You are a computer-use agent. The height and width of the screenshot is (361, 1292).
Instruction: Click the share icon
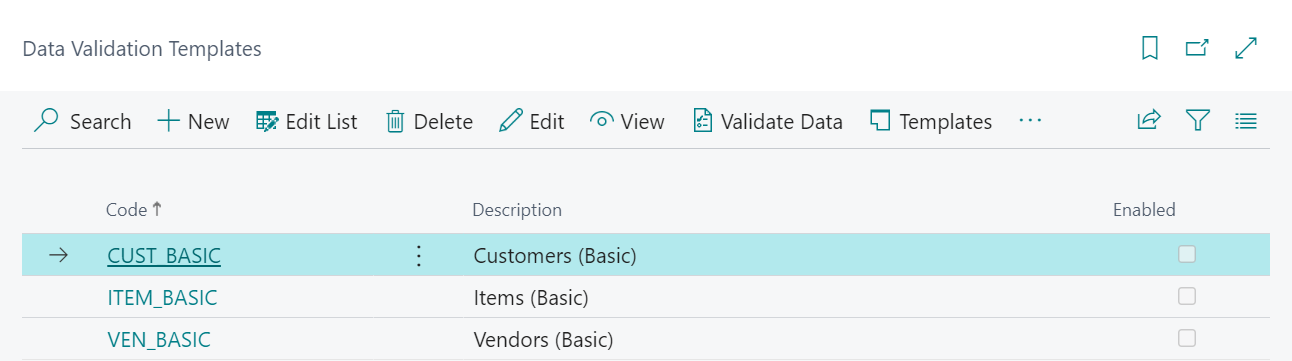pos(1149,121)
